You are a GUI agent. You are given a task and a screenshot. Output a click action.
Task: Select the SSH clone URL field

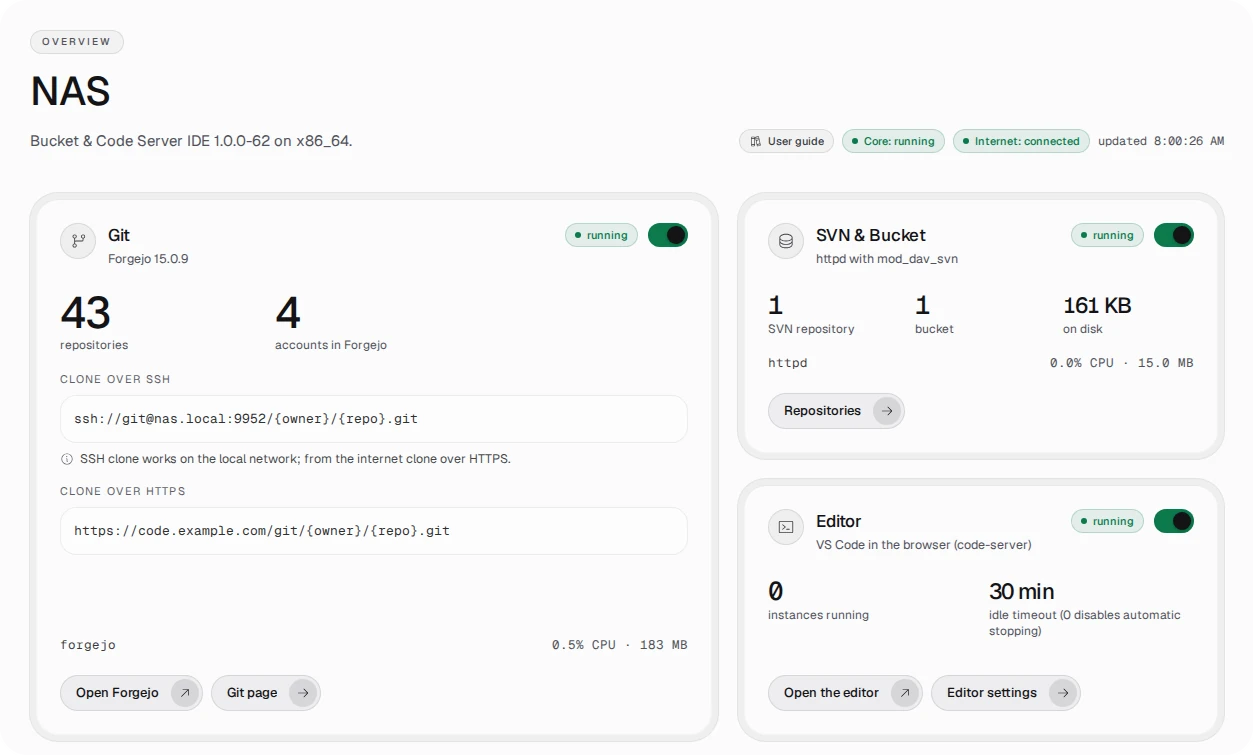374,419
